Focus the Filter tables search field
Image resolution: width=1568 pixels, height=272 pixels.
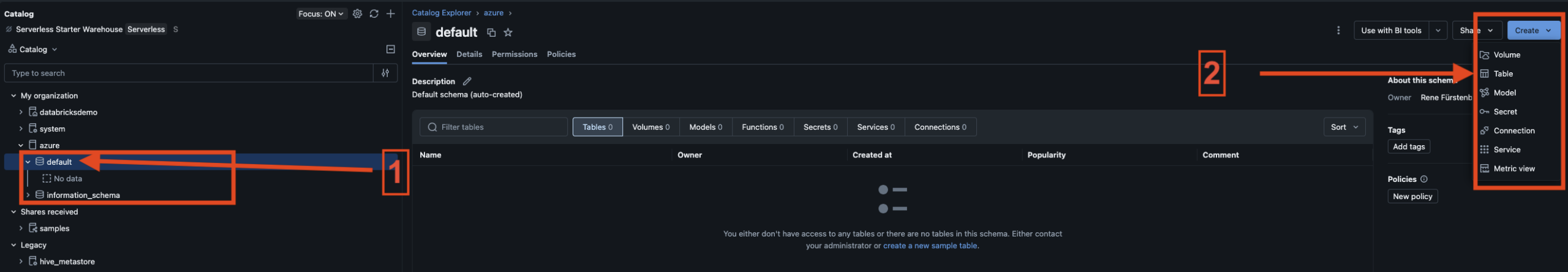pyautogui.click(x=493, y=127)
